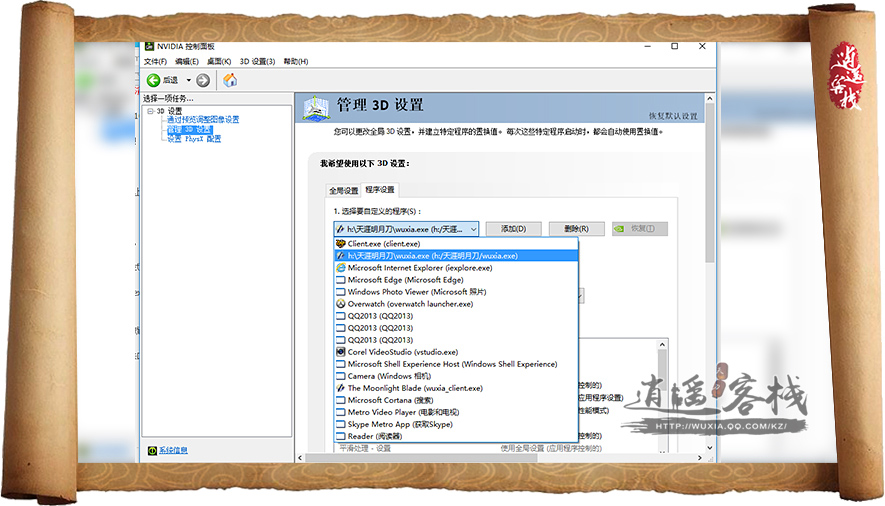Open the 编辑(E) menu
The image size is (885, 506).
[x=187, y=61]
